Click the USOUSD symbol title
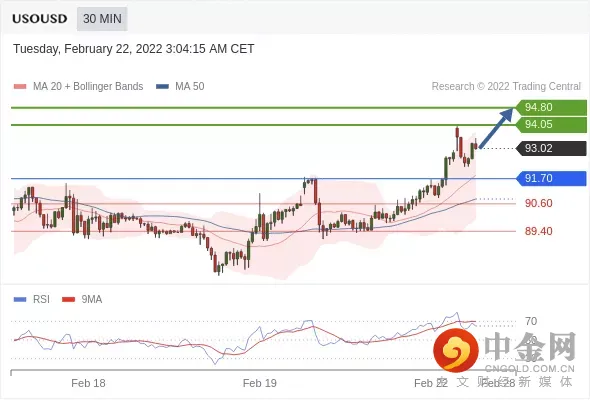The height and width of the screenshot is (400, 590). click(x=40, y=19)
